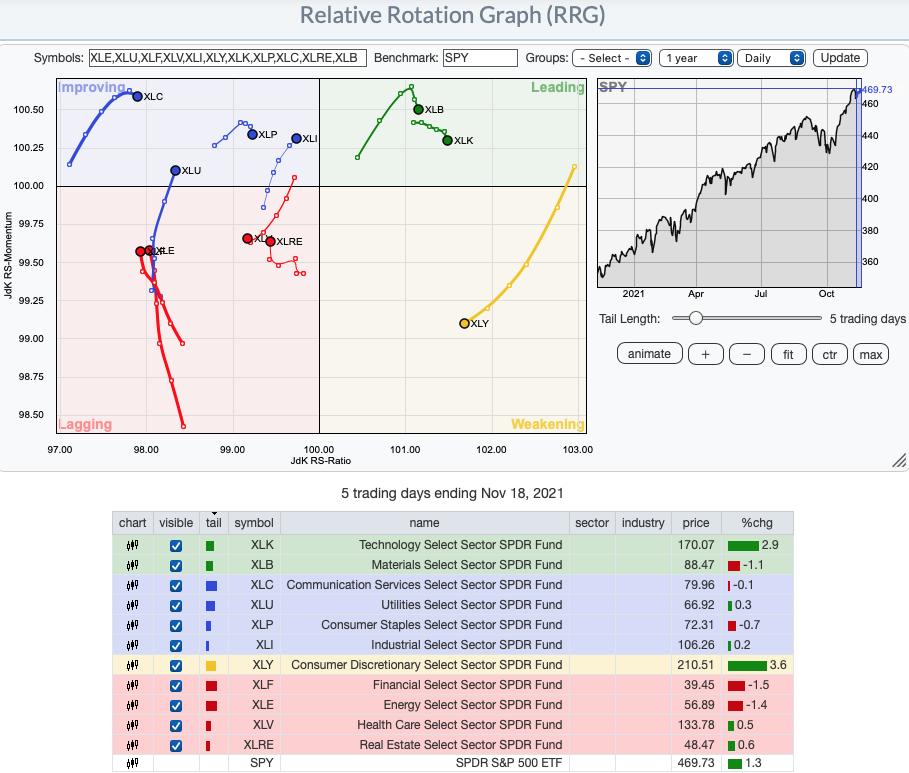This screenshot has width=909, height=773.
Task: Click the resize handle at chart corner
Action: (899, 460)
